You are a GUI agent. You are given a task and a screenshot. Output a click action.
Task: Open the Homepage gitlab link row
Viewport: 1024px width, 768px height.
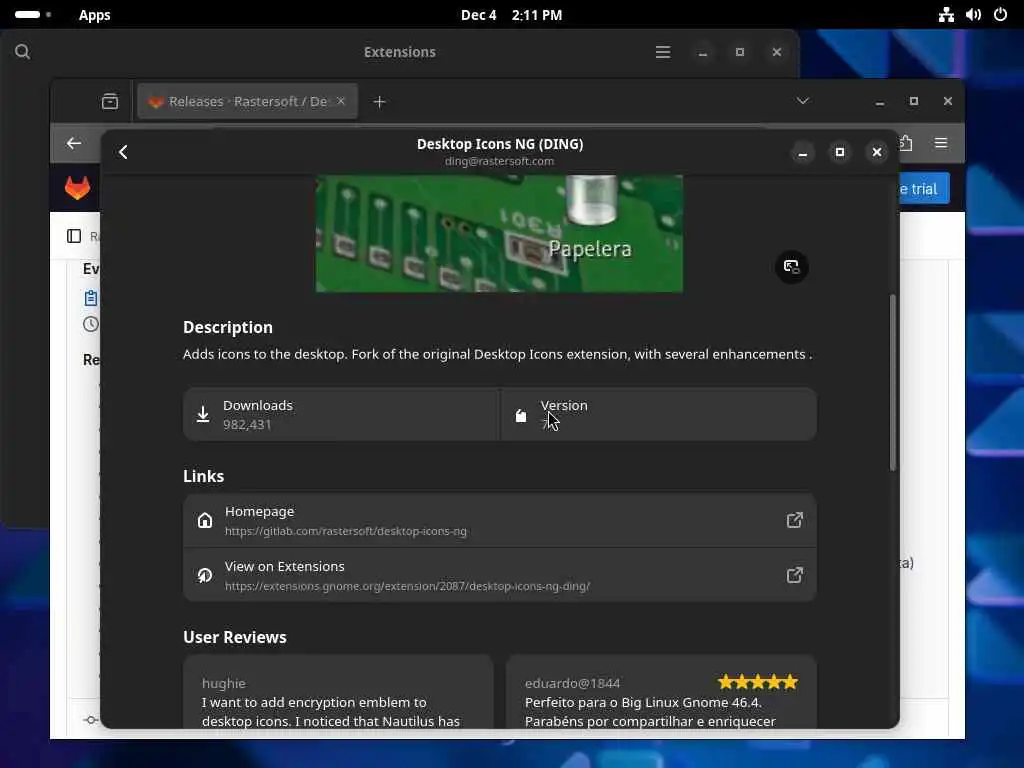coord(500,520)
